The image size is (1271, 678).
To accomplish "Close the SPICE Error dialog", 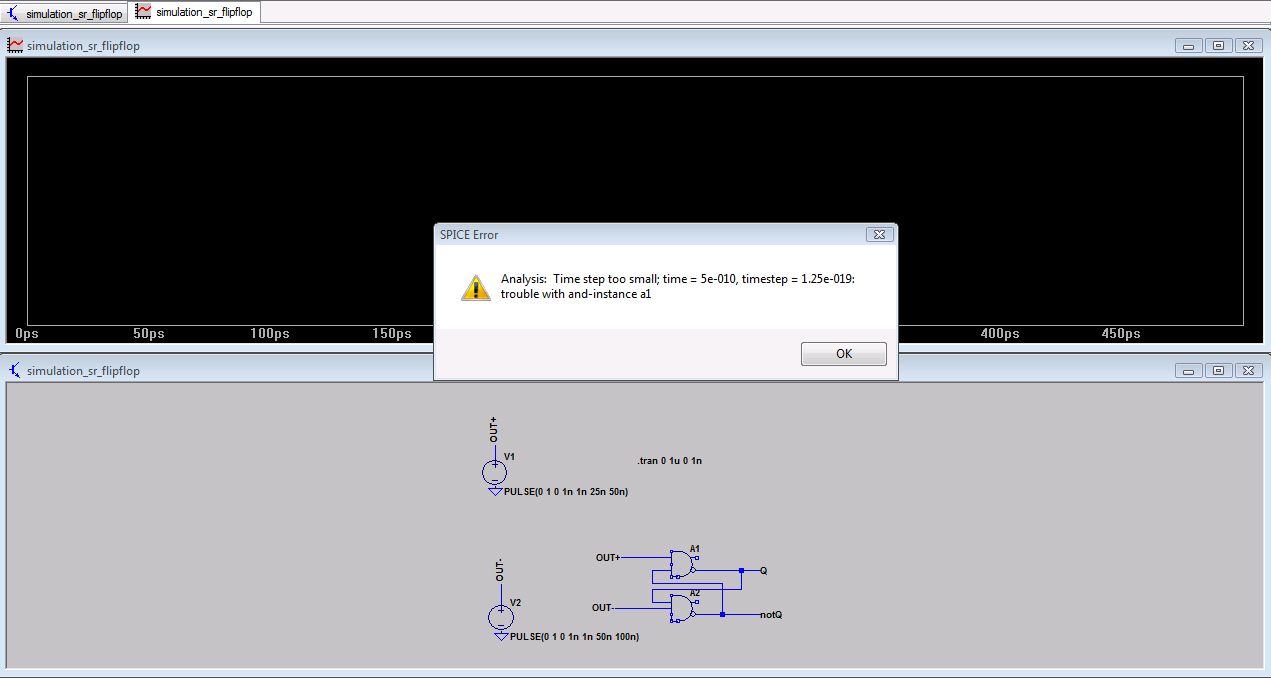I will coord(879,234).
